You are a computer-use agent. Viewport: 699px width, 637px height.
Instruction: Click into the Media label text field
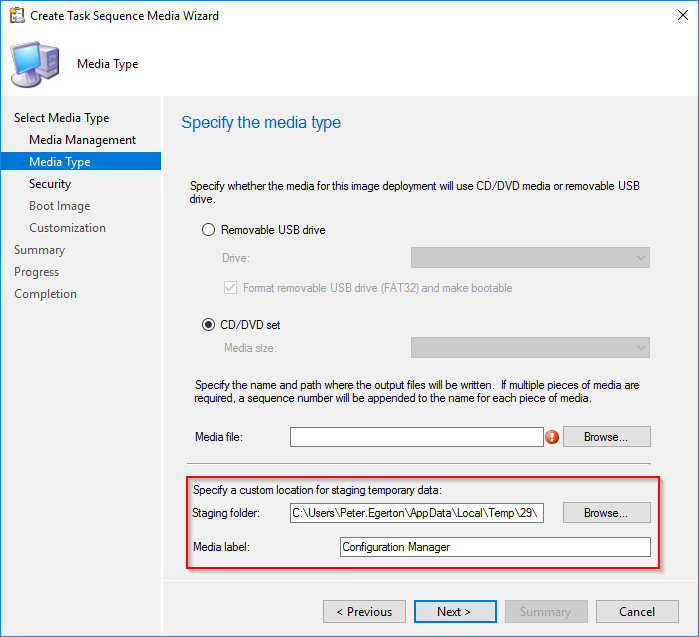(494, 547)
